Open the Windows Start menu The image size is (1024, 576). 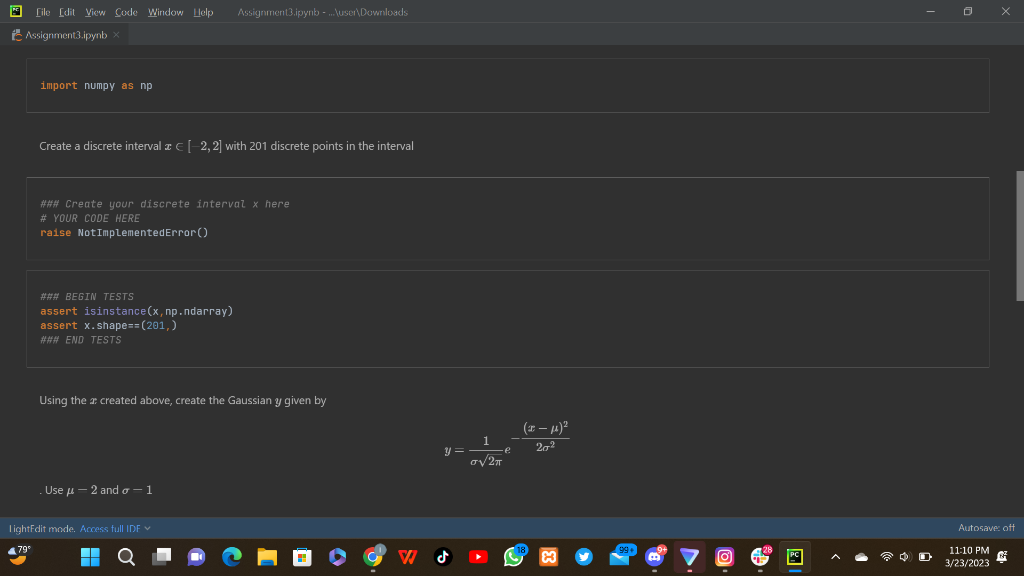point(89,558)
